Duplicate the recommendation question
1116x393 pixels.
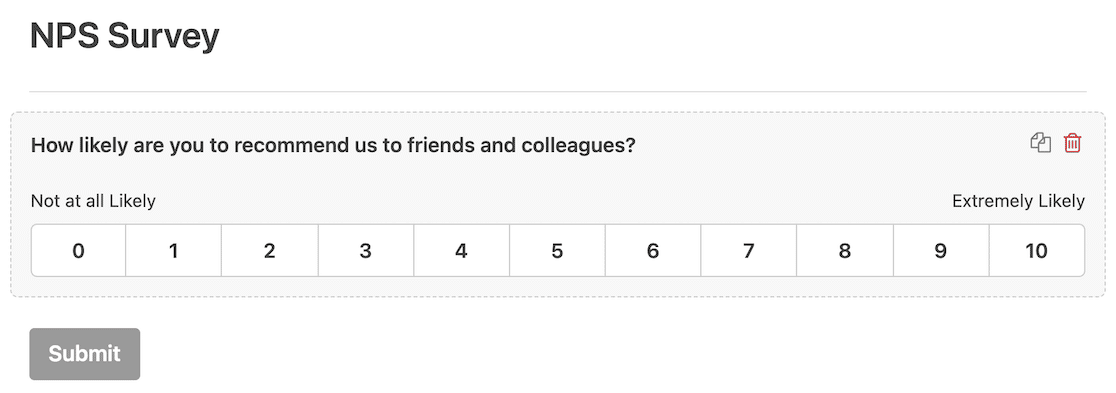point(1041,143)
